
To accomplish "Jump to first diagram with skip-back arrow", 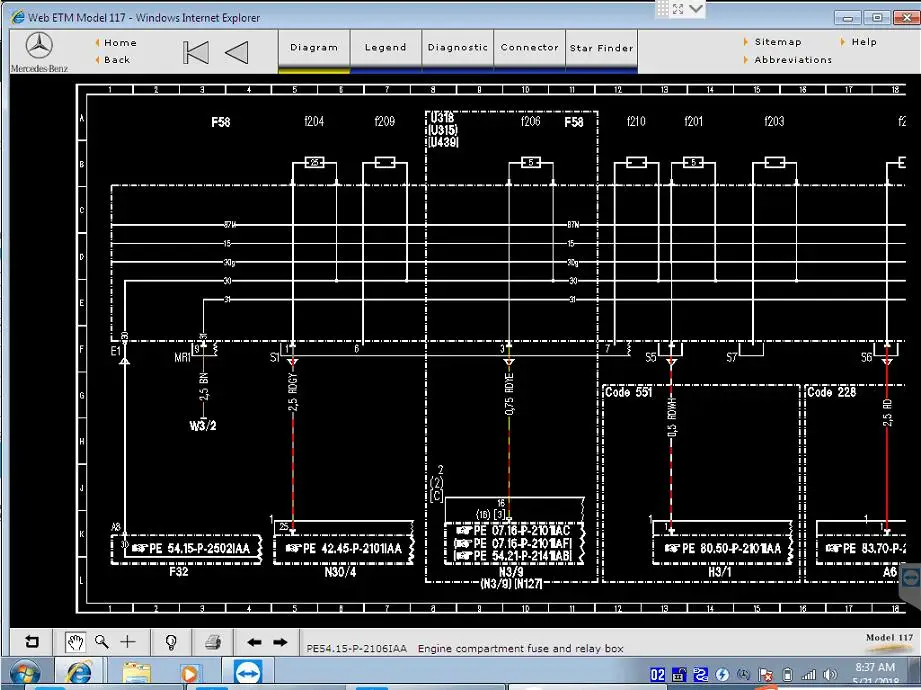I will coord(196,52).
